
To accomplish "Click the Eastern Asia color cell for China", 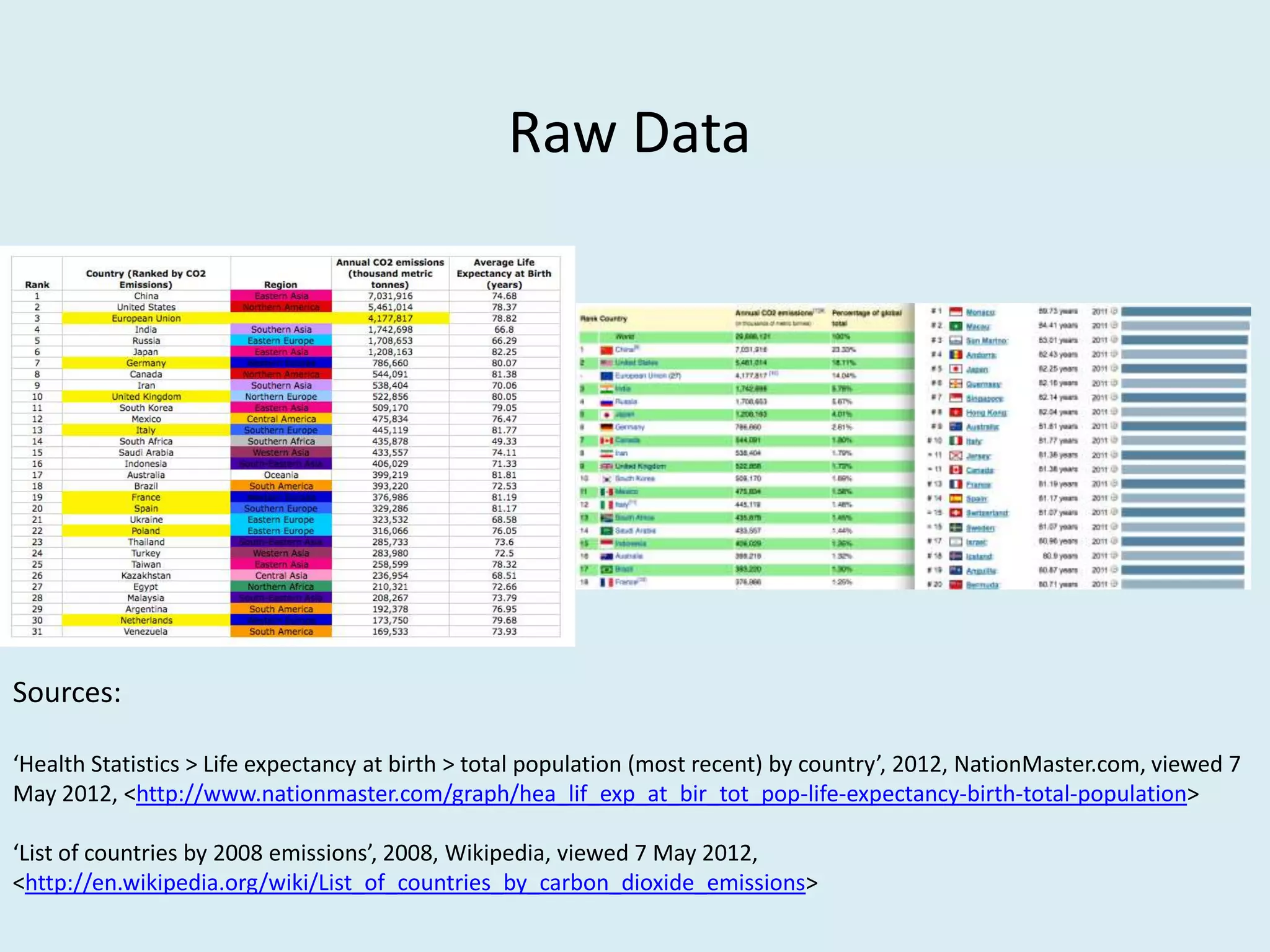I will [281, 296].
